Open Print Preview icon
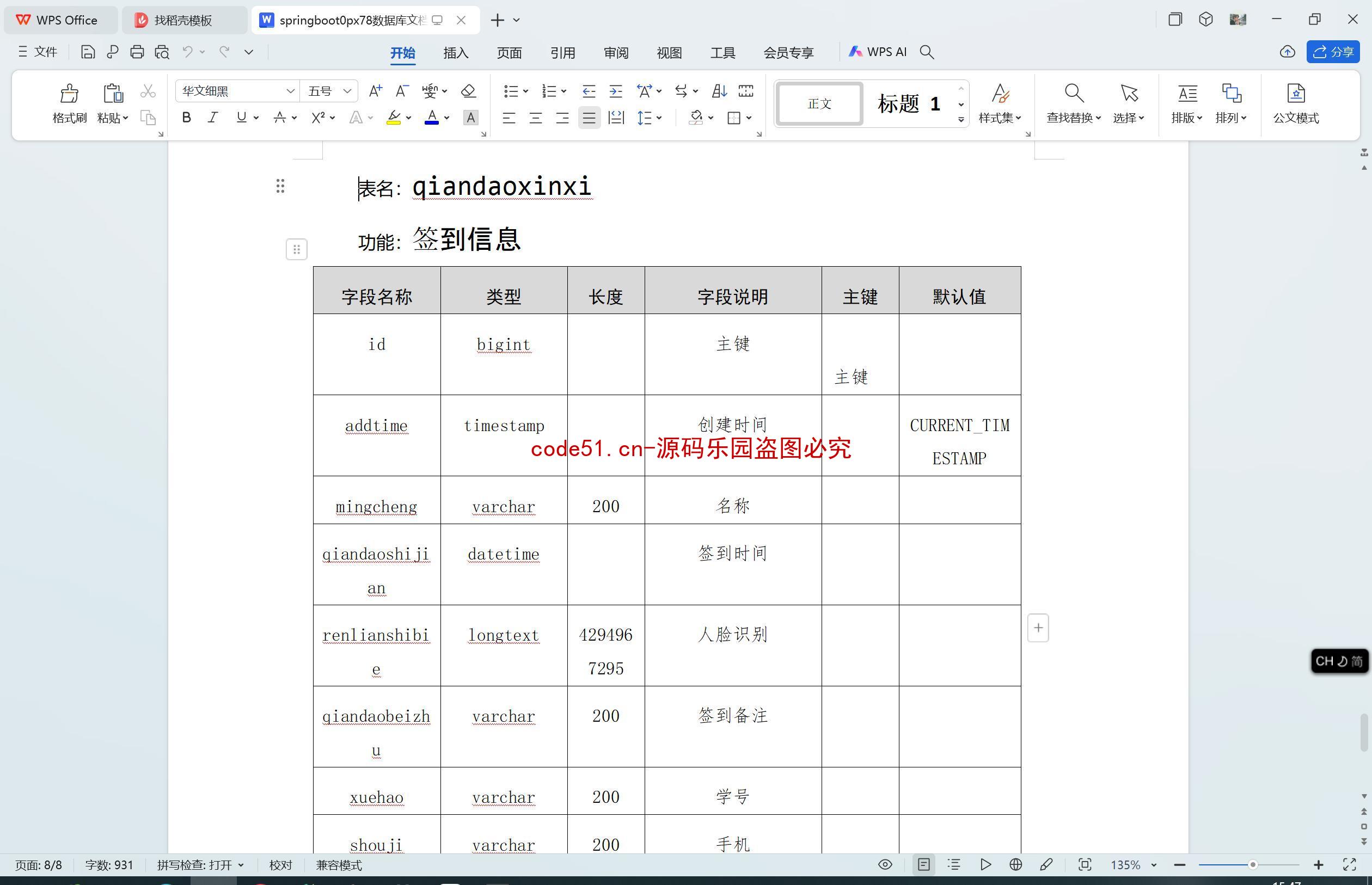 (162, 52)
